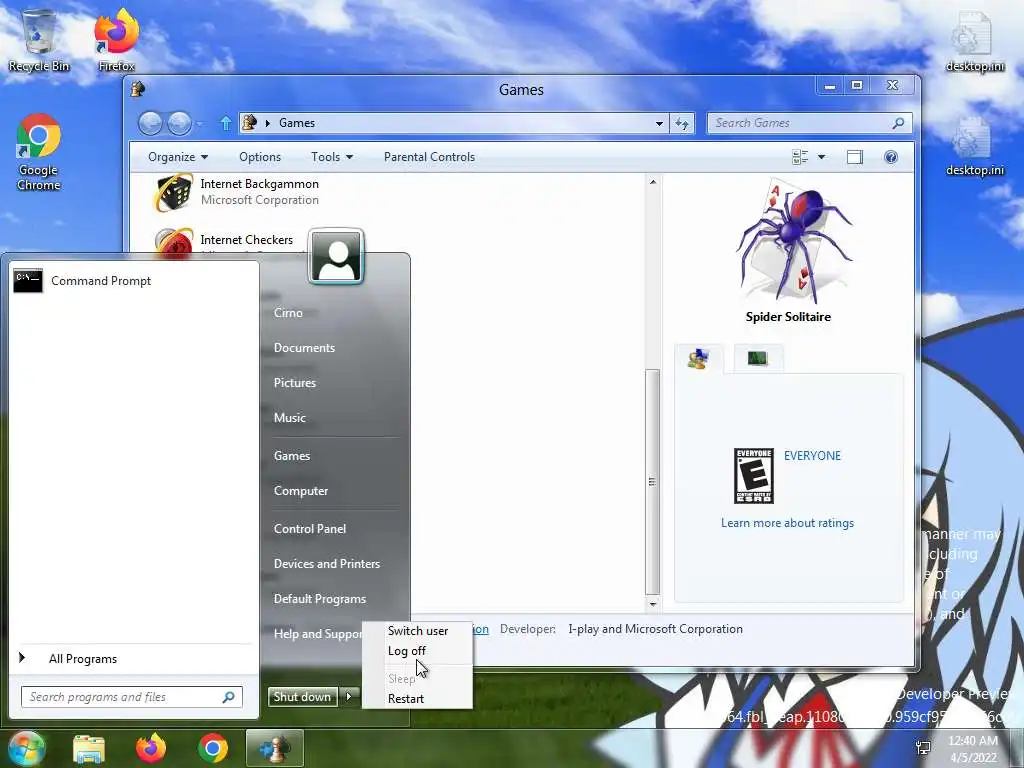Viewport: 1024px width, 768px height.
Task: Open Default Programs from Start menu
Action: pyautogui.click(x=319, y=599)
